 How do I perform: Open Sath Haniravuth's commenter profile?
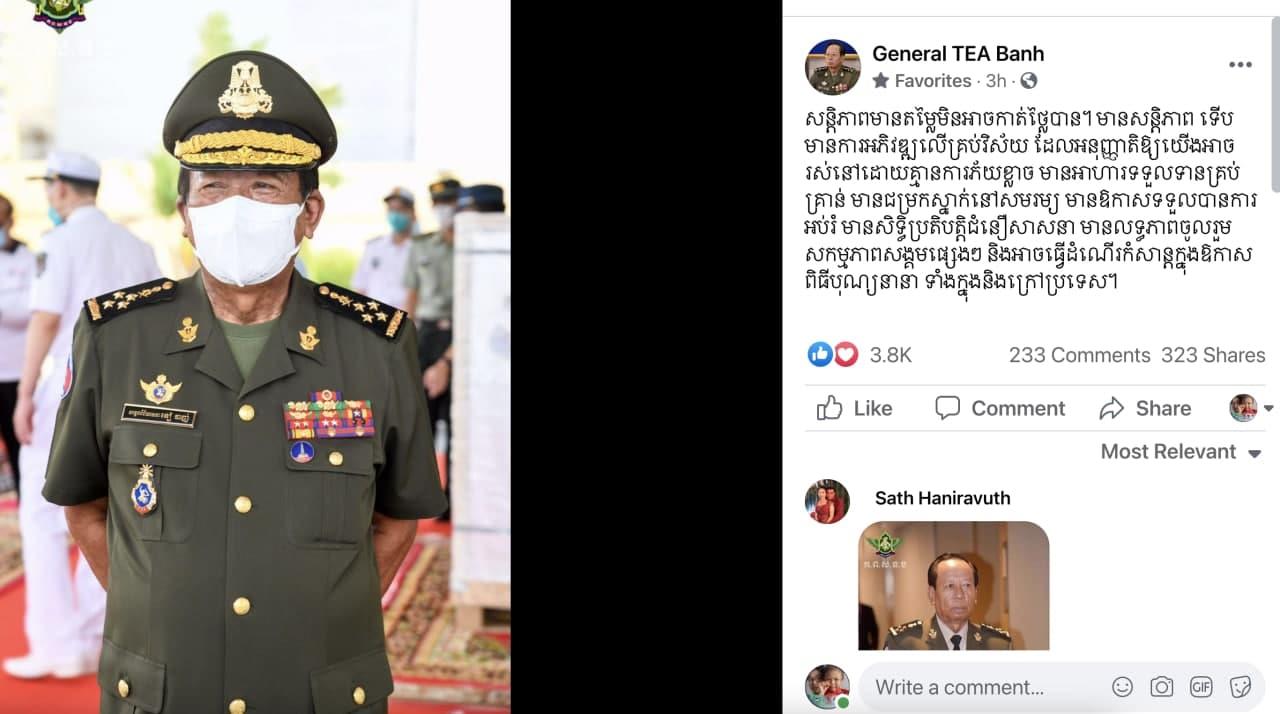[942, 498]
